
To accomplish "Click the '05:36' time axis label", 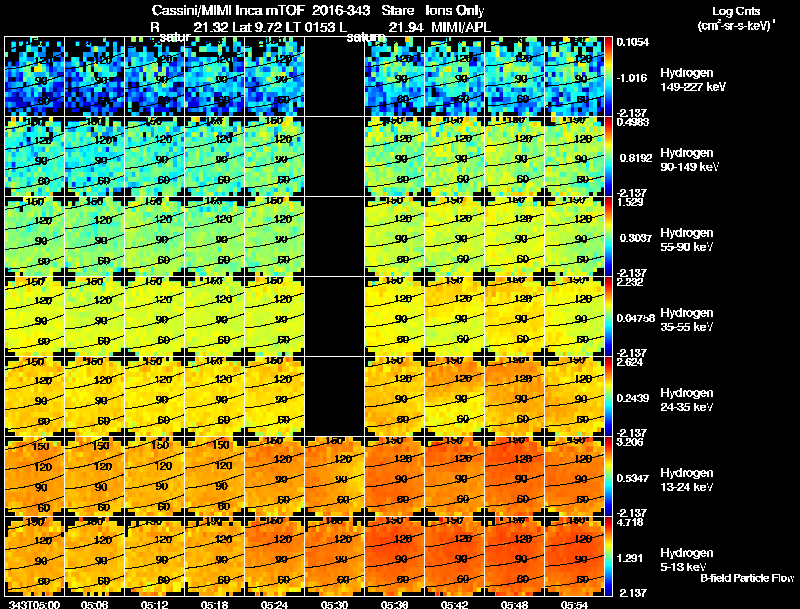I will [x=394, y=604].
